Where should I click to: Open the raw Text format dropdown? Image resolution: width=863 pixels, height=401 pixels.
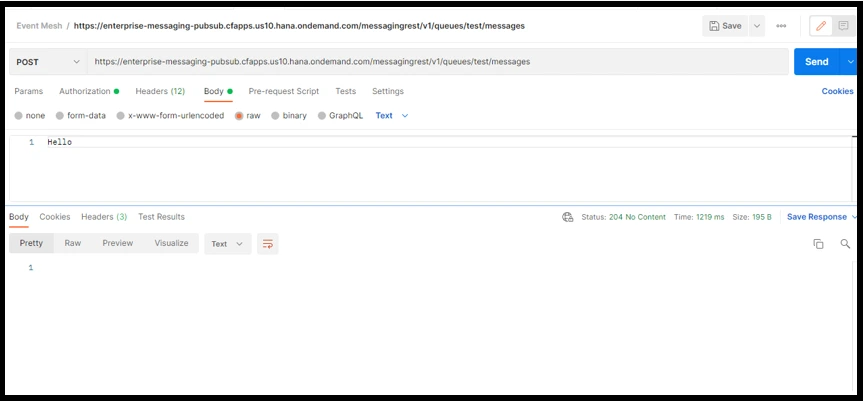[x=392, y=116]
